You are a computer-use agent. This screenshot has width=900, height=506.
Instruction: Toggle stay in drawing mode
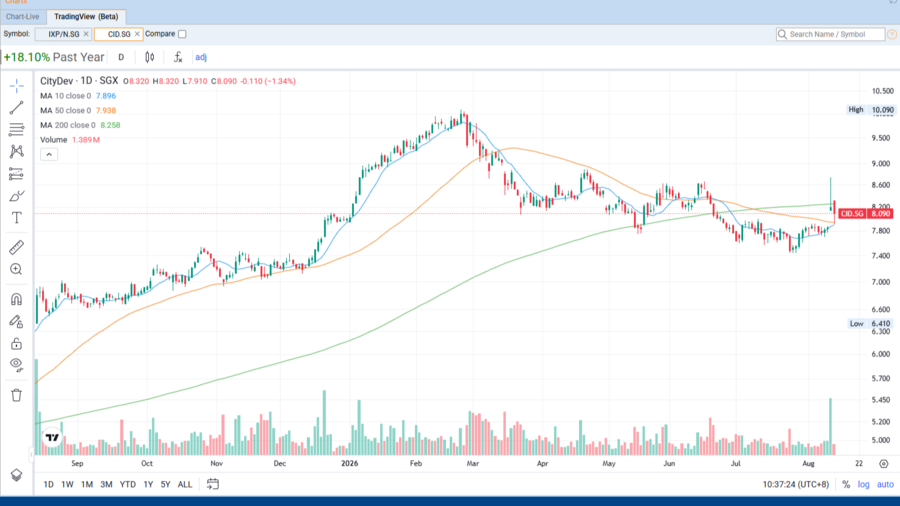point(16,322)
